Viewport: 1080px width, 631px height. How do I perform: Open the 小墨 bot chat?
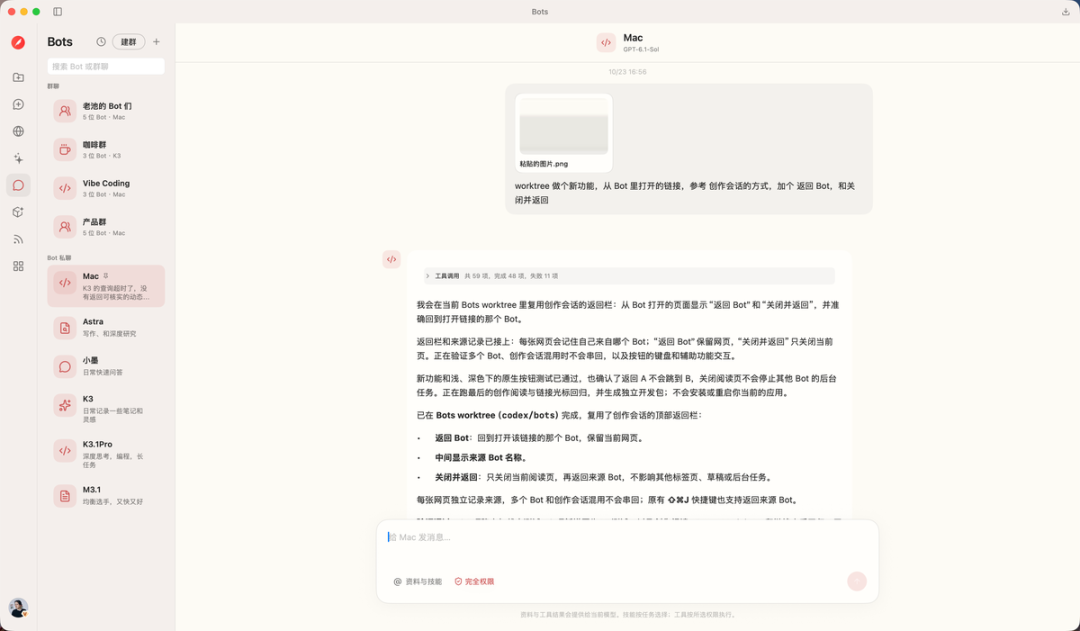(106, 366)
